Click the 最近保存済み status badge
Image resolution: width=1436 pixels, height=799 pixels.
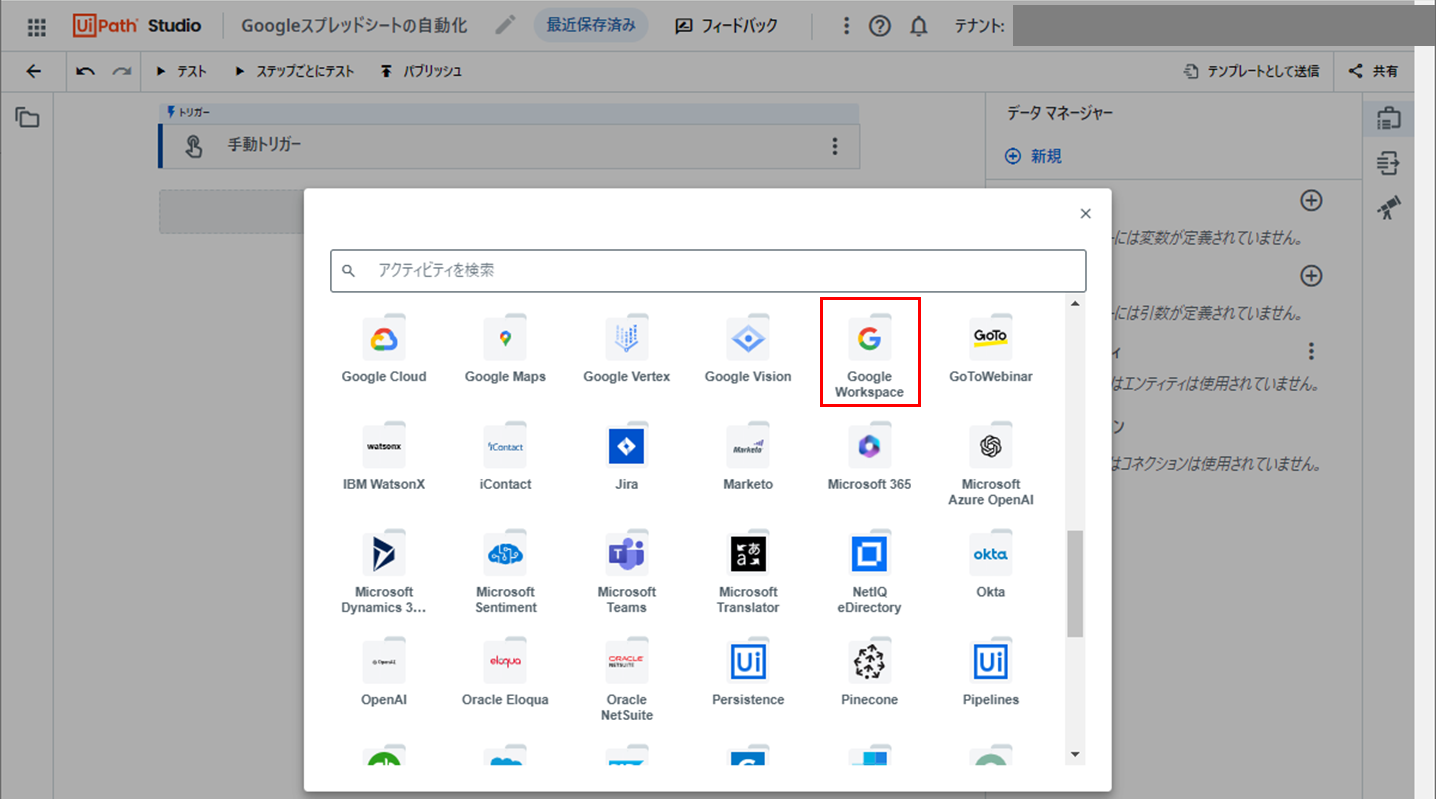(x=591, y=26)
